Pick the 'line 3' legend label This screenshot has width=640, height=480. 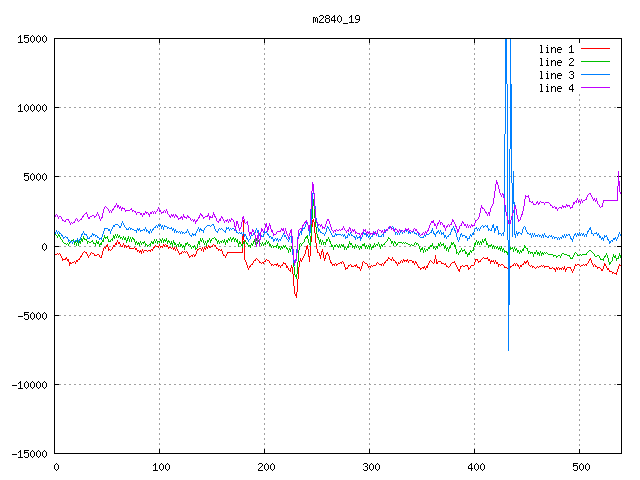[558, 75]
